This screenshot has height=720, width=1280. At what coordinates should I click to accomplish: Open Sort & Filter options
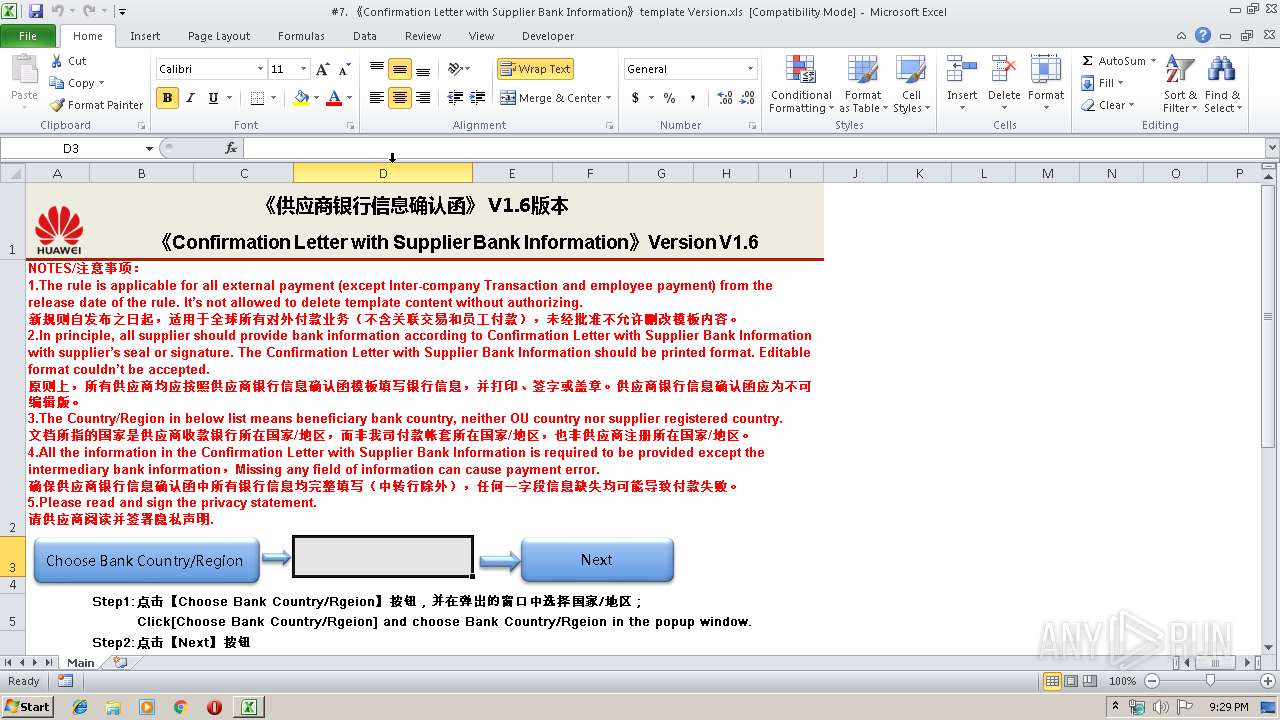click(1180, 84)
